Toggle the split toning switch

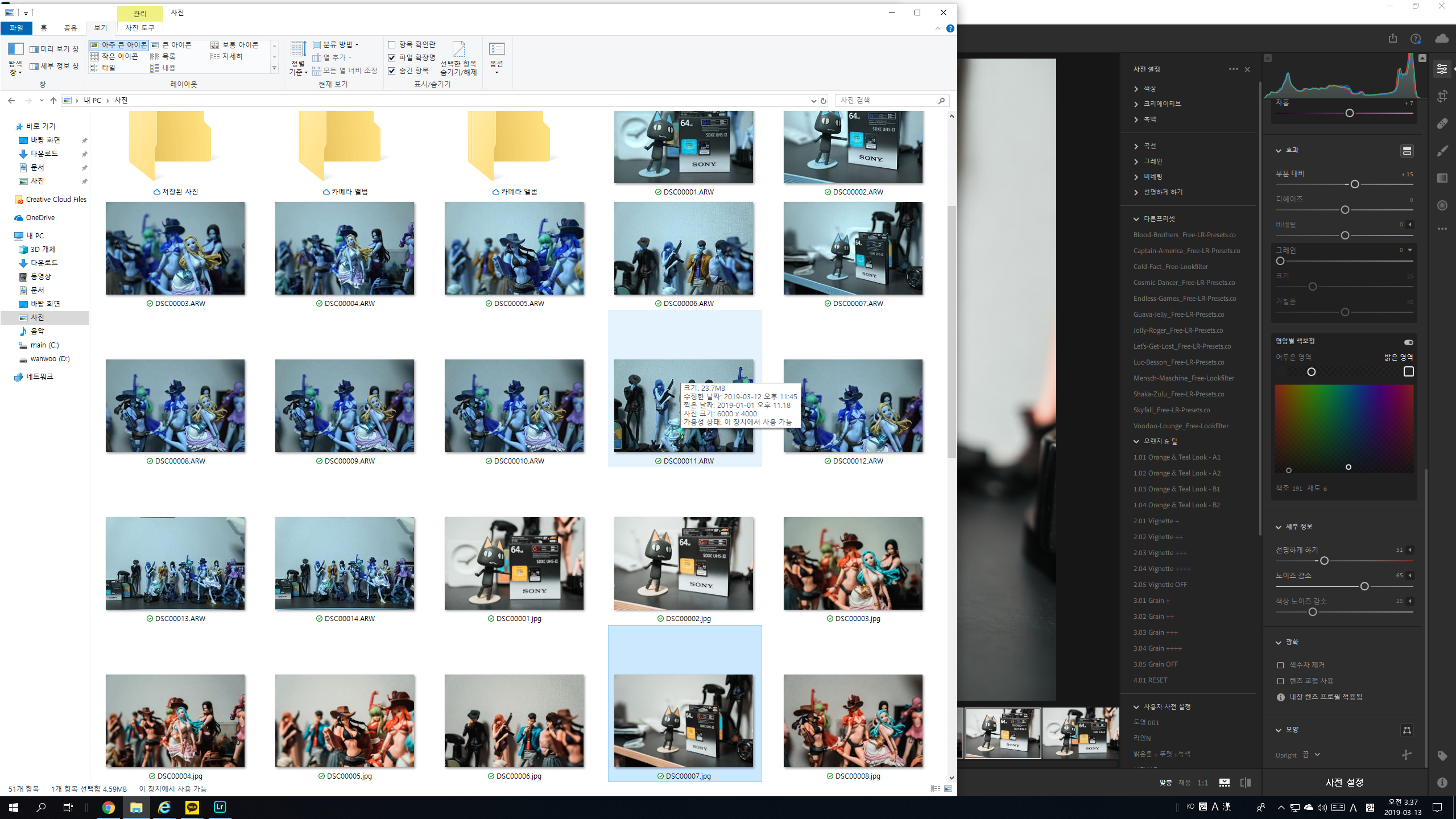1408,342
